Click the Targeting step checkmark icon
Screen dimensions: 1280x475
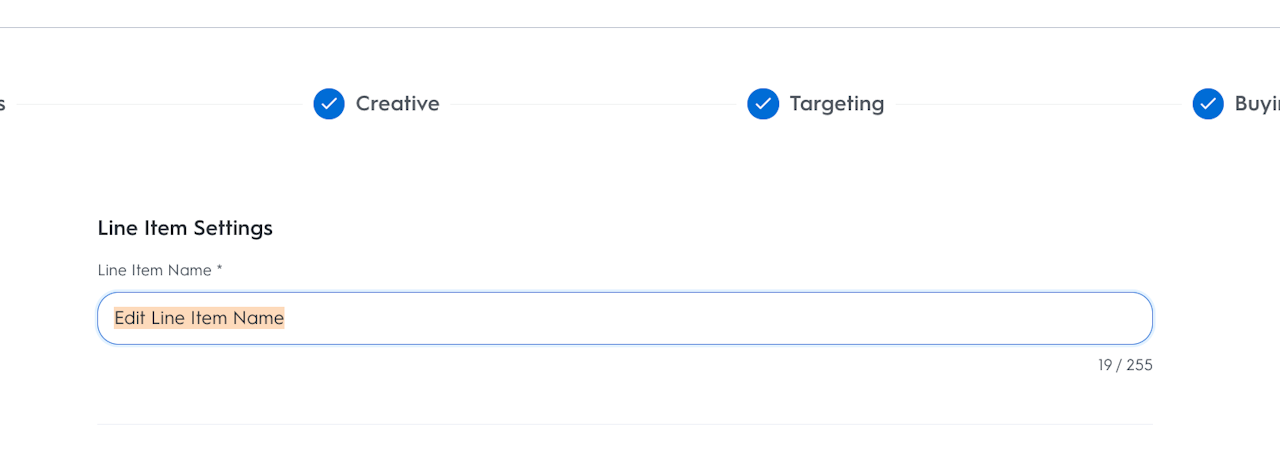click(x=763, y=104)
